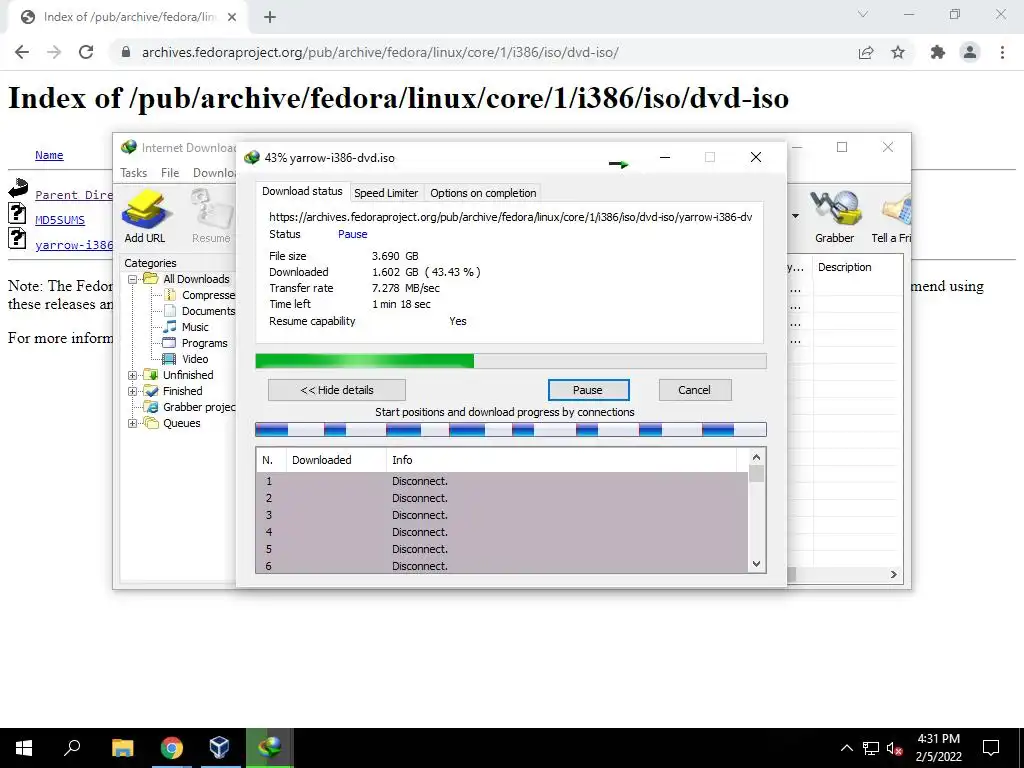Show hidden system tray icons
The width and height of the screenshot is (1024, 768).
coord(846,748)
